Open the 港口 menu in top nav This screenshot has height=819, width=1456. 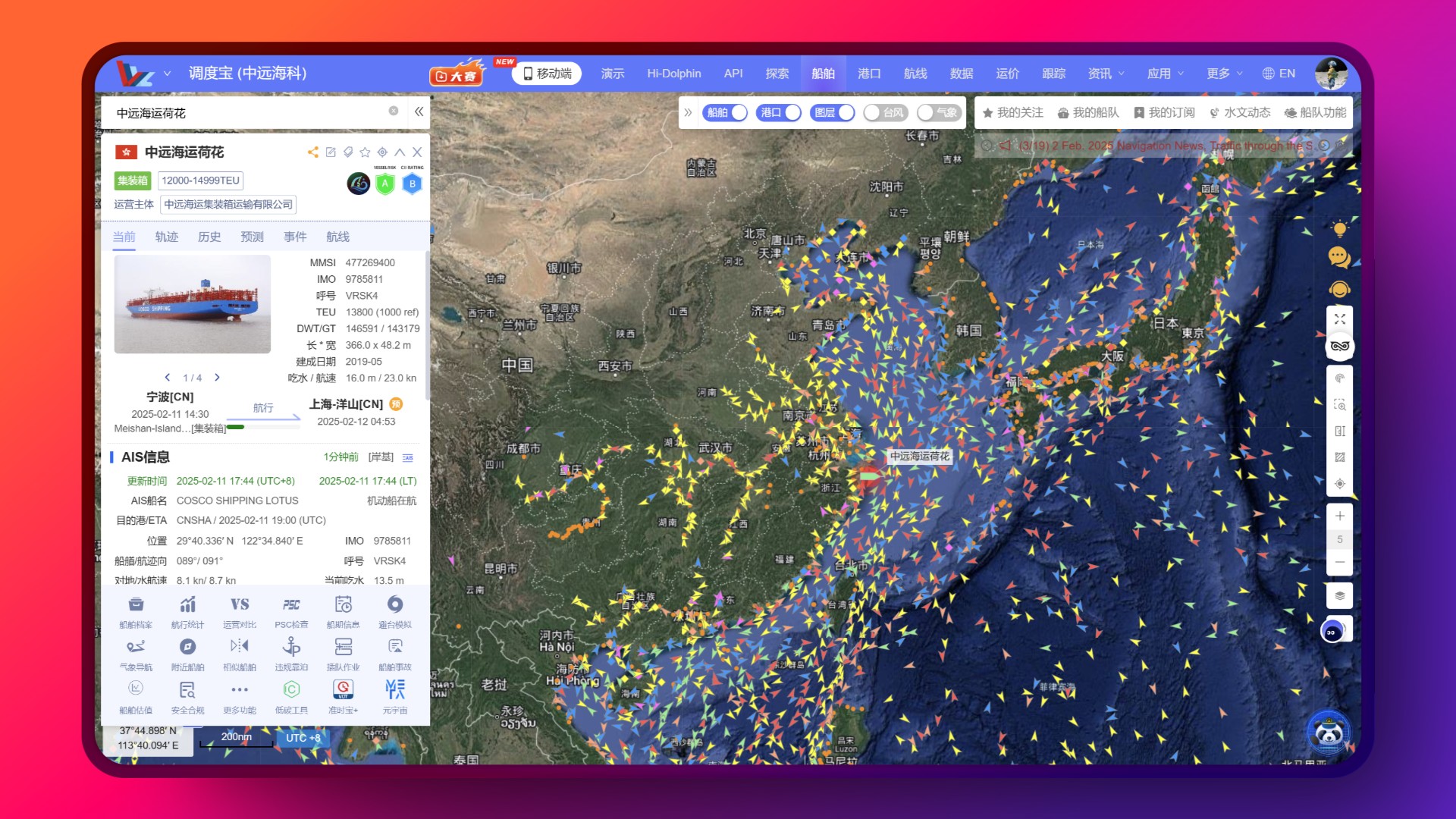(869, 74)
